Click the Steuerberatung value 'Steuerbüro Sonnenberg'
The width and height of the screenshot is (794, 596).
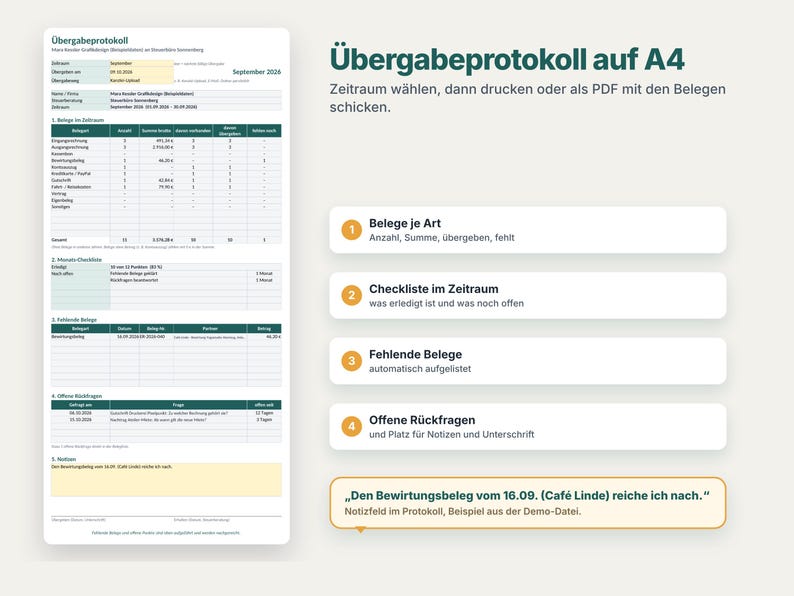134,100
